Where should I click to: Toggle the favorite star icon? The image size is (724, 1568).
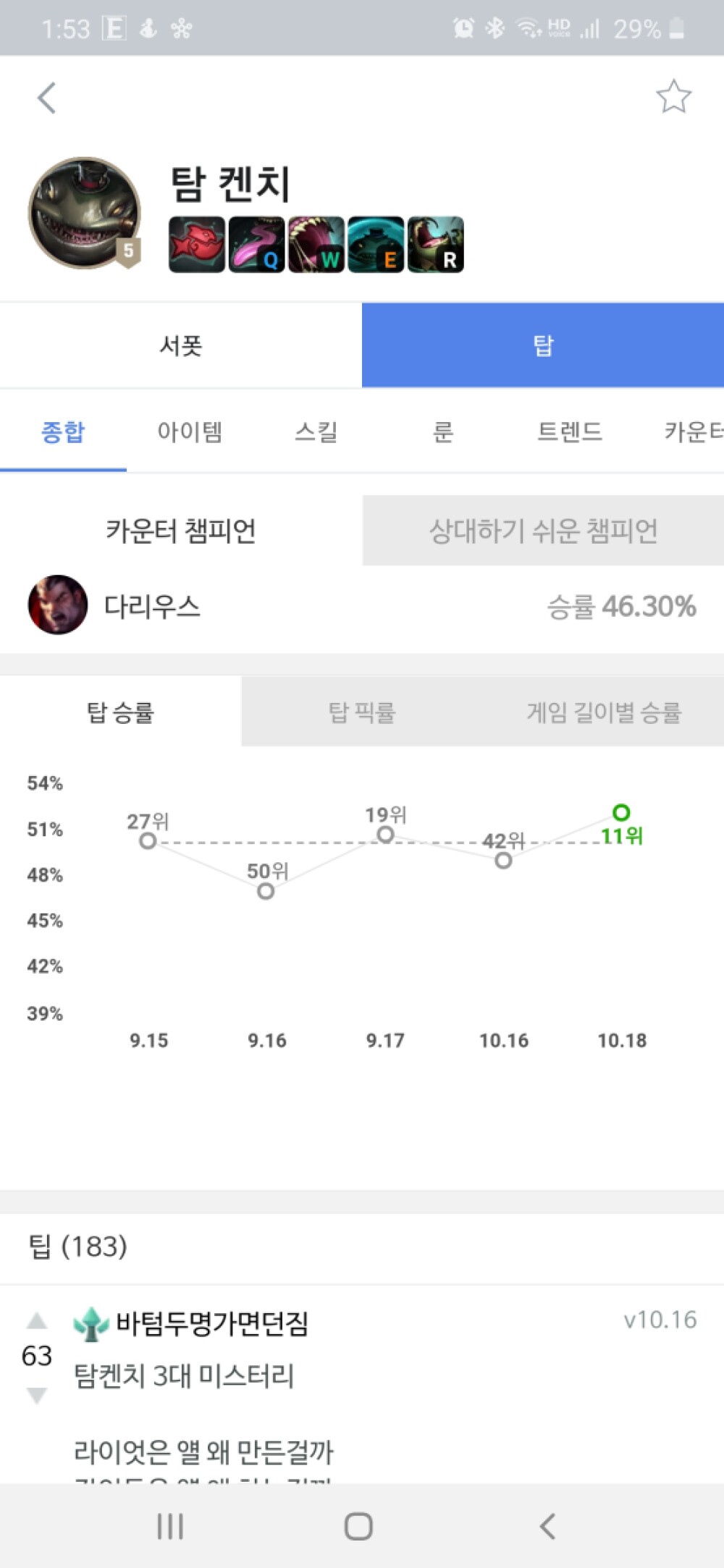pyautogui.click(x=673, y=97)
